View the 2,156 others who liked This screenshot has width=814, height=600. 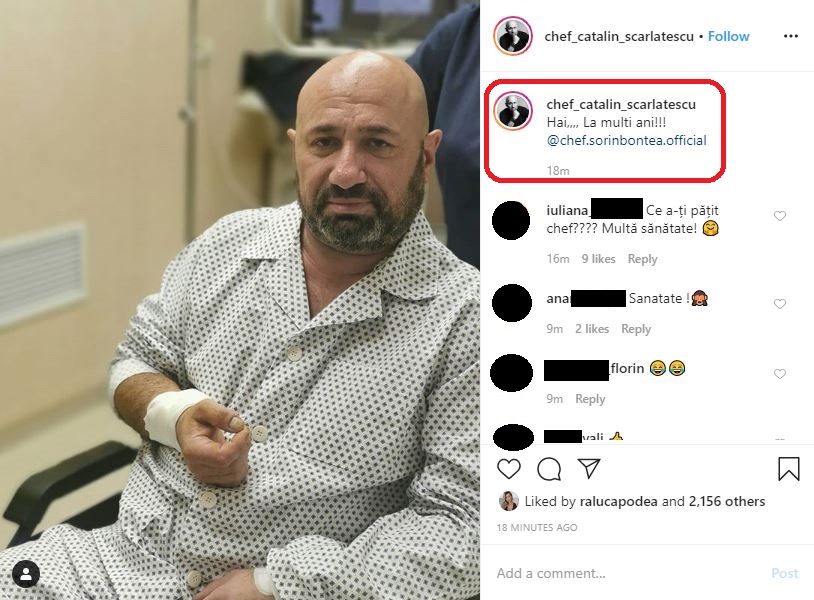coord(727,501)
